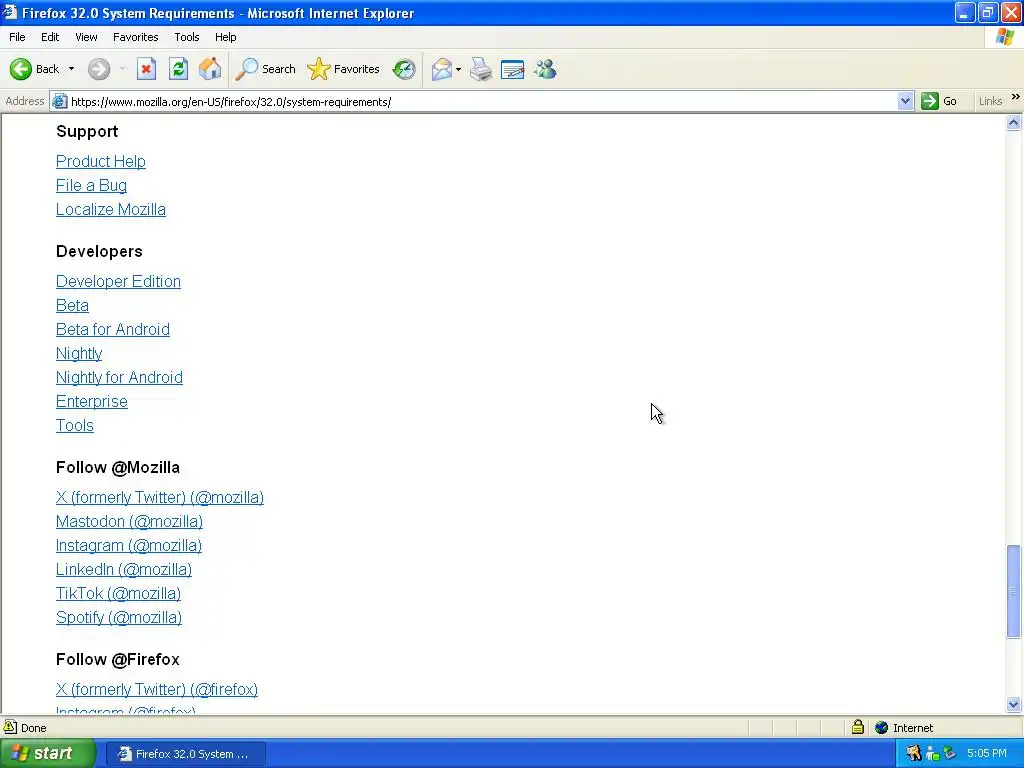Open the Windows start button
Image resolution: width=1024 pixels, height=768 pixels.
coord(47,754)
